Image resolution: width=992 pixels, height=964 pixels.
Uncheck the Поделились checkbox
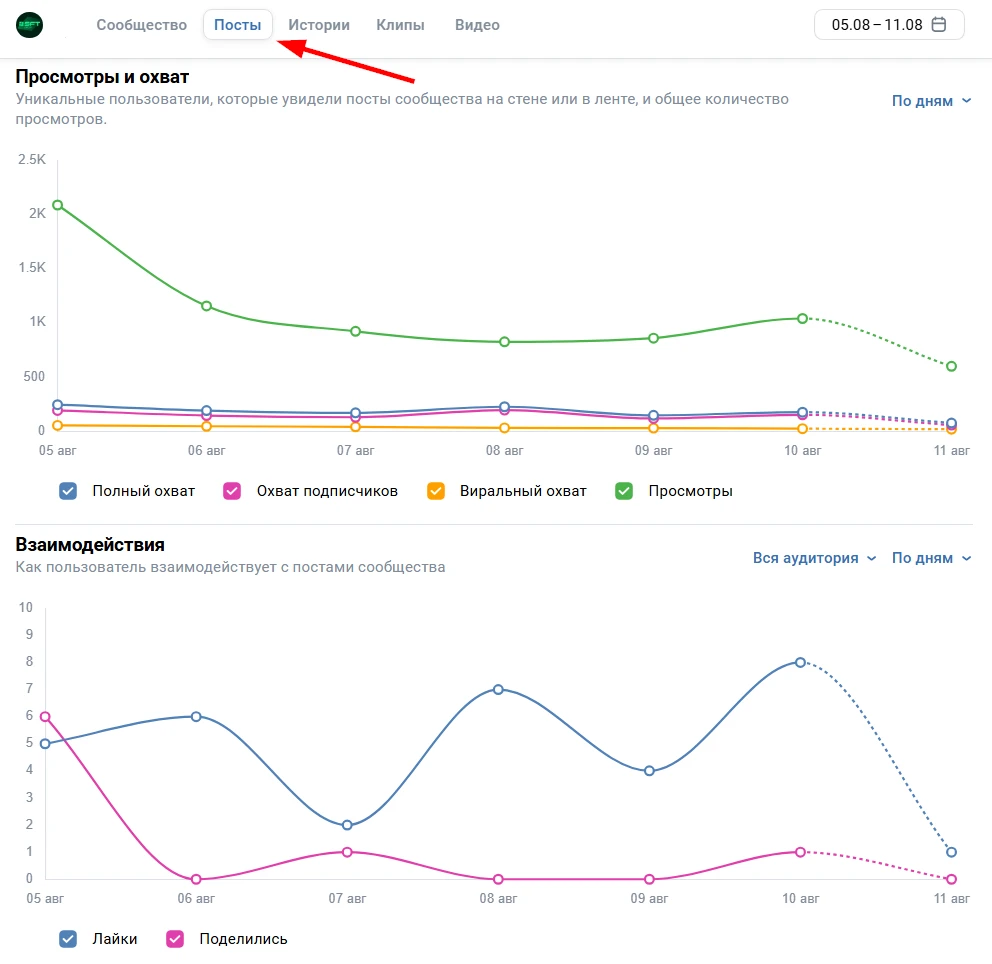[175, 939]
